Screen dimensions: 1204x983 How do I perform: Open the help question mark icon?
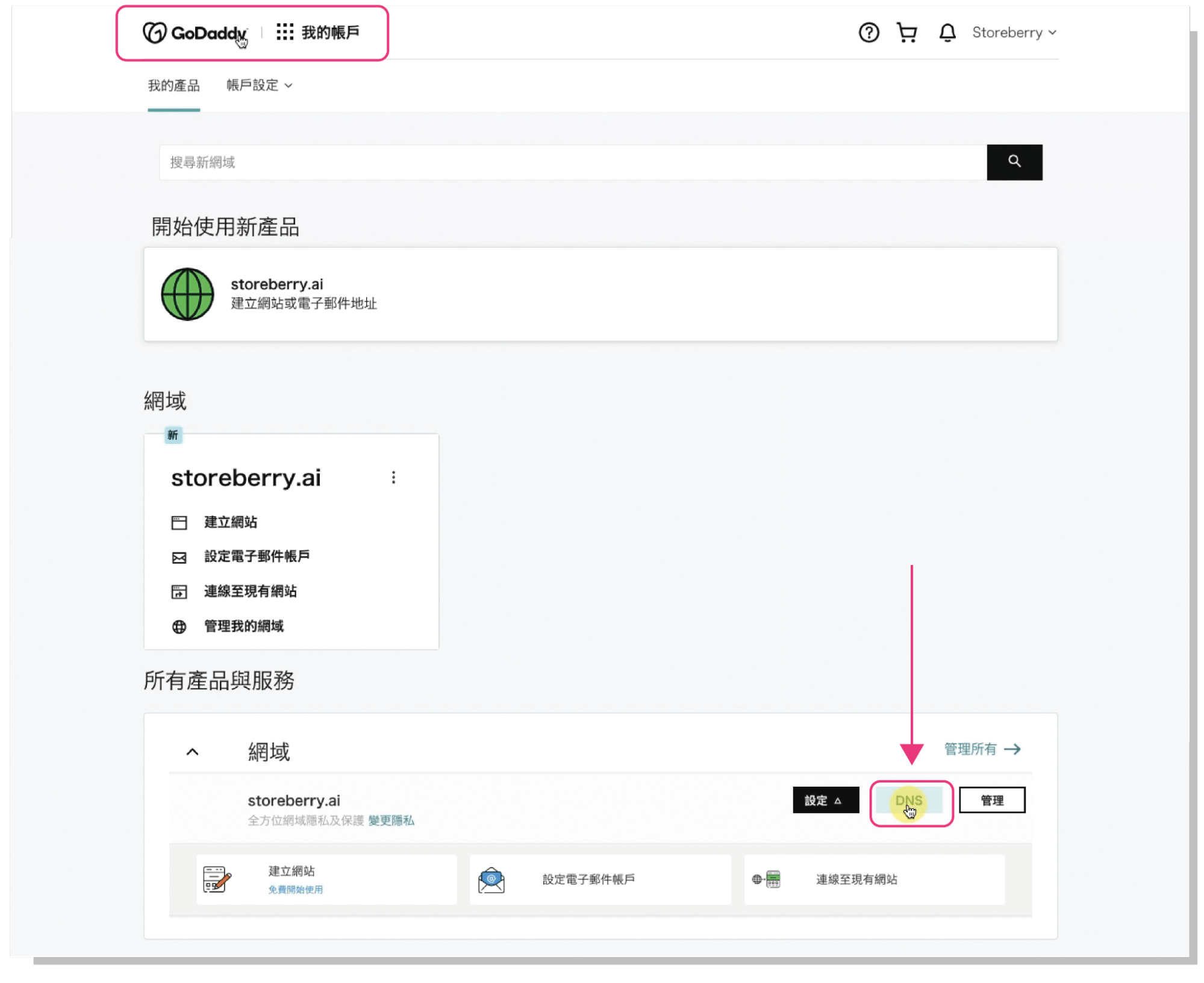click(x=869, y=33)
